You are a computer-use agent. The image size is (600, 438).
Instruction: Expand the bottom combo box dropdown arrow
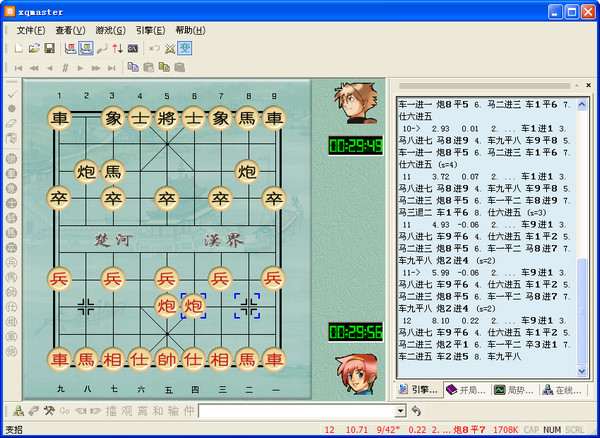point(400,411)
